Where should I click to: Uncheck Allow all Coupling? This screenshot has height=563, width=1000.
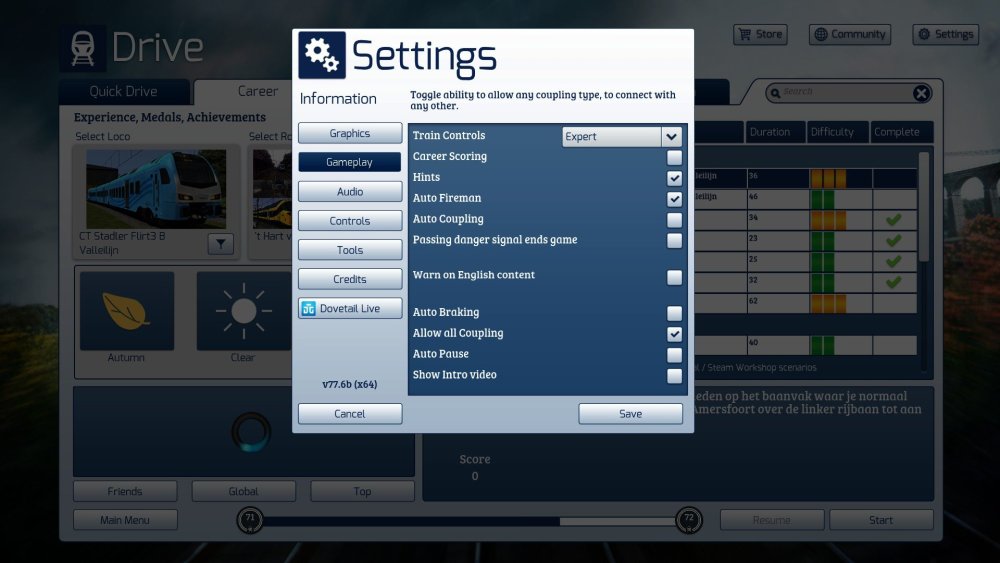tap(675, 334)
